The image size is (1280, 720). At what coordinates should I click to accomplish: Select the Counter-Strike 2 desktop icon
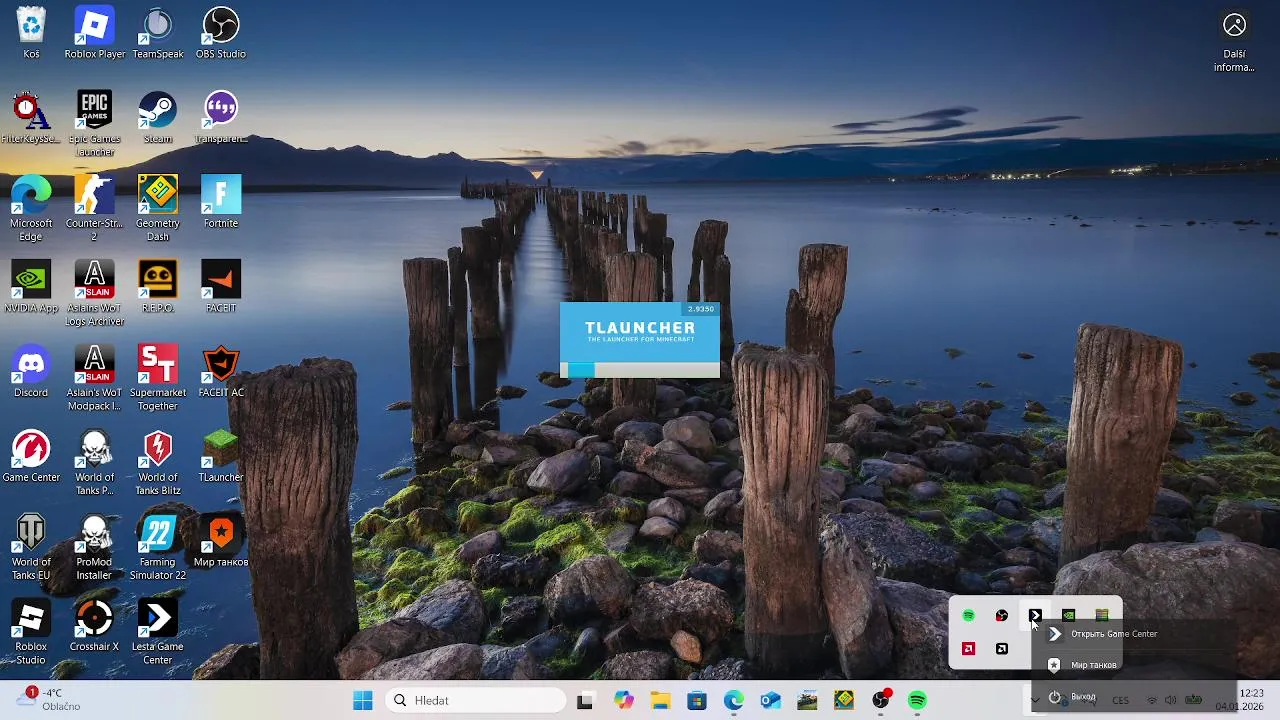[x=94, y=209]
